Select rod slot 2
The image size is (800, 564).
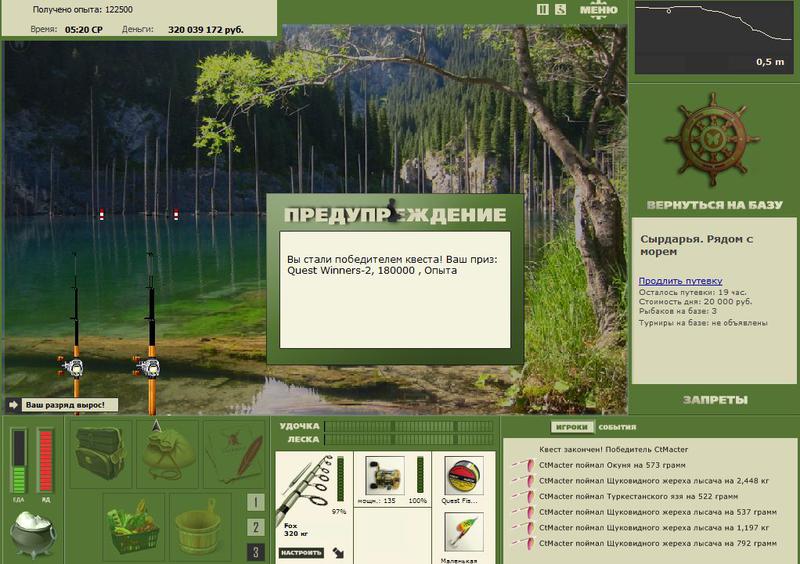[256, 527]
